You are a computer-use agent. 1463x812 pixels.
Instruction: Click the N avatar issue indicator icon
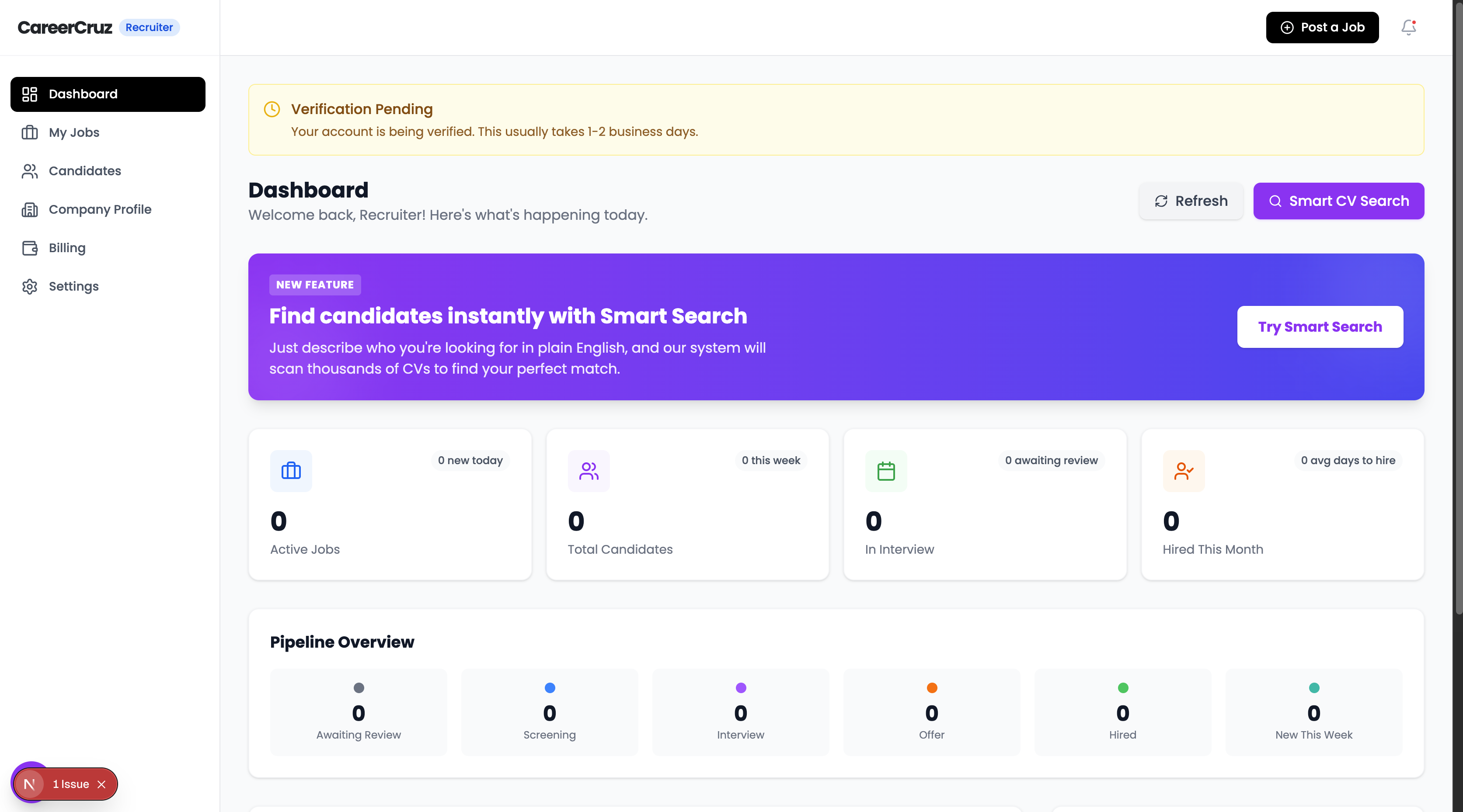pyautogui.click(x=30, y=784)
